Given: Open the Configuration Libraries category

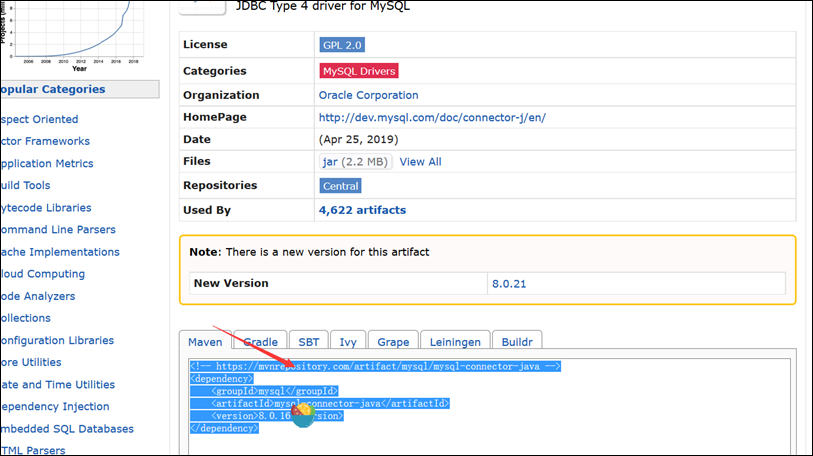Looking at the screenshot, I should pyautogui.click(x=57, y=340).
